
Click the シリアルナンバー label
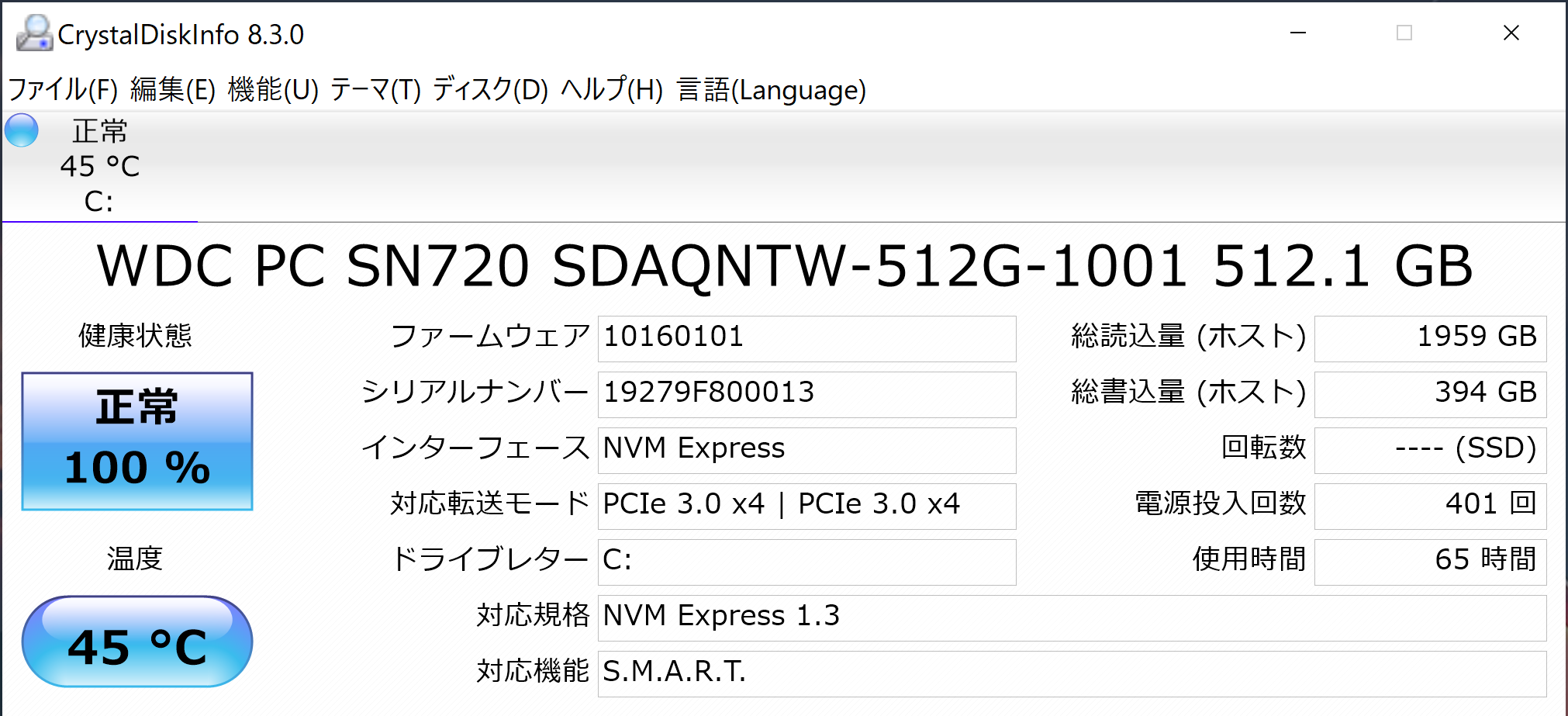[475, 393]
